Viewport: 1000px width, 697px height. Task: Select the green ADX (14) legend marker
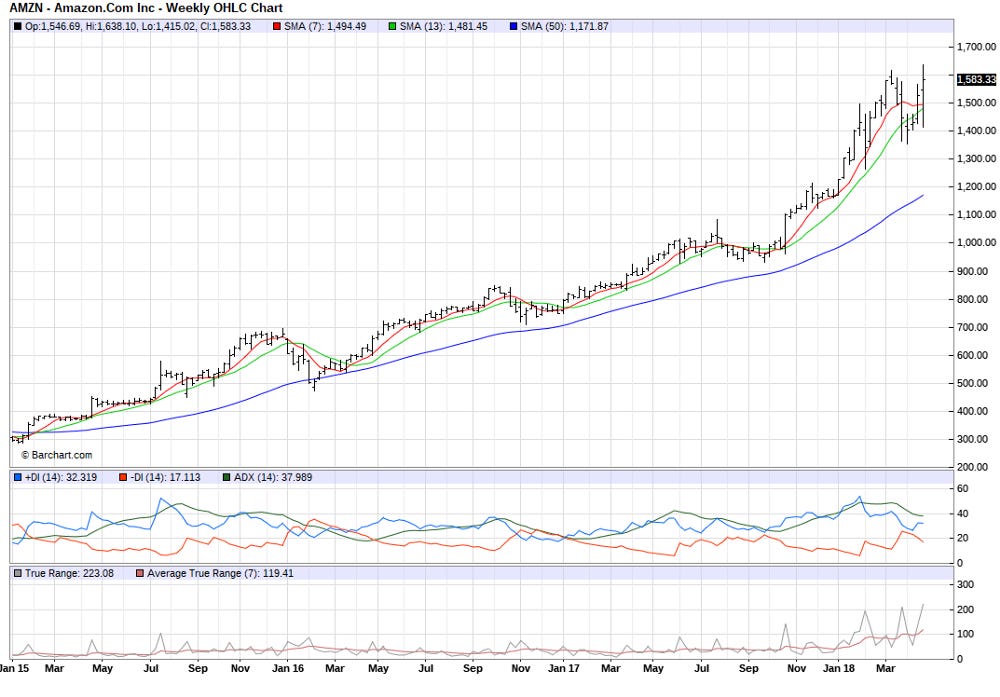click(226, 477)
